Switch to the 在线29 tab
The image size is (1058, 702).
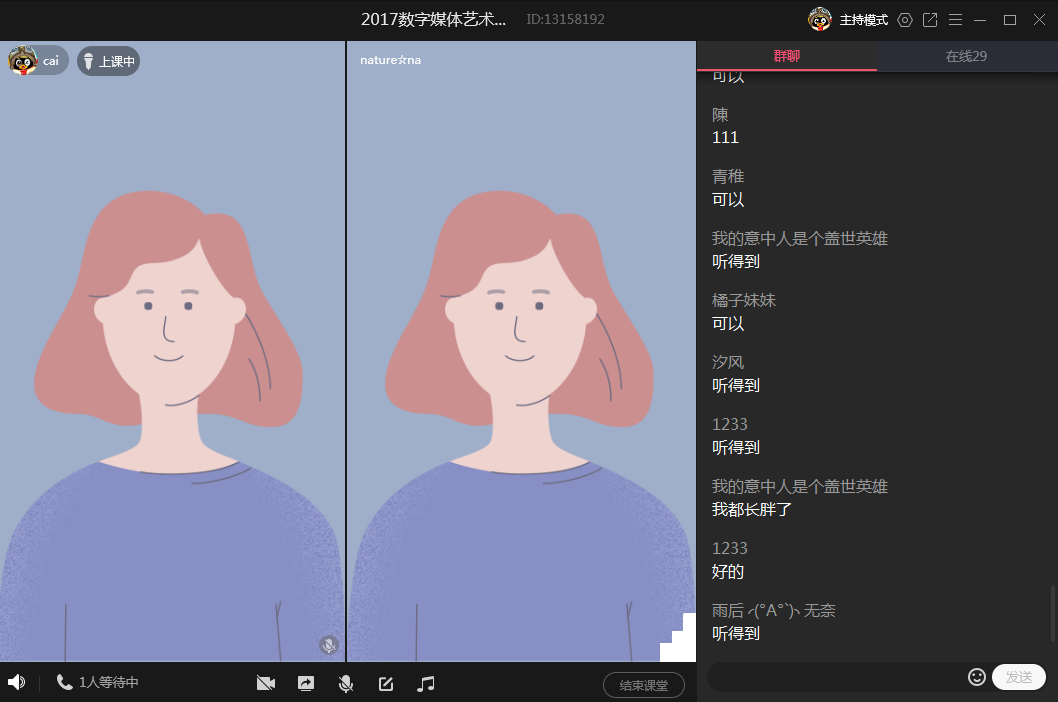click(x=966, y=56)
